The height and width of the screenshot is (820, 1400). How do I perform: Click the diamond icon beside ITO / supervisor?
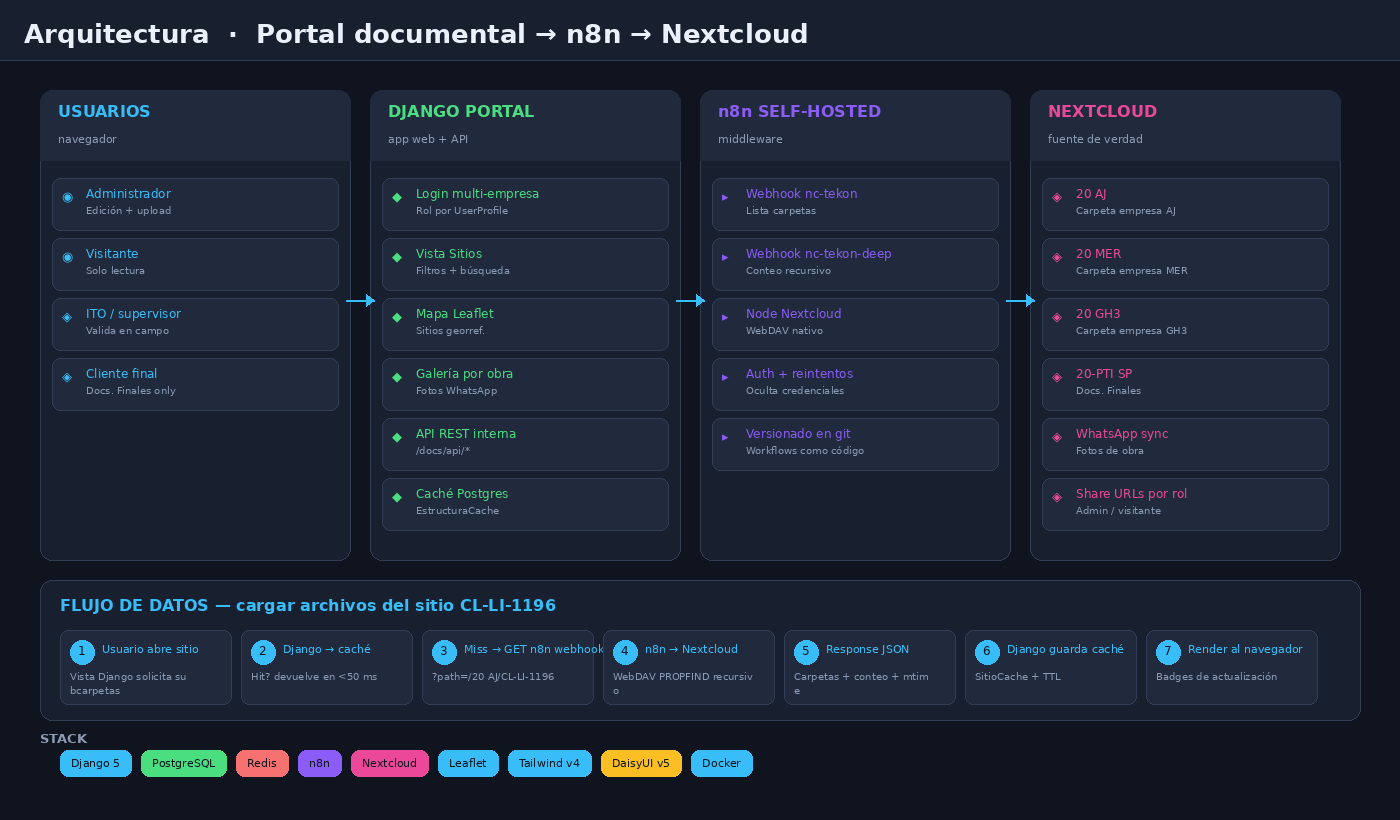(x=67, y=317)
